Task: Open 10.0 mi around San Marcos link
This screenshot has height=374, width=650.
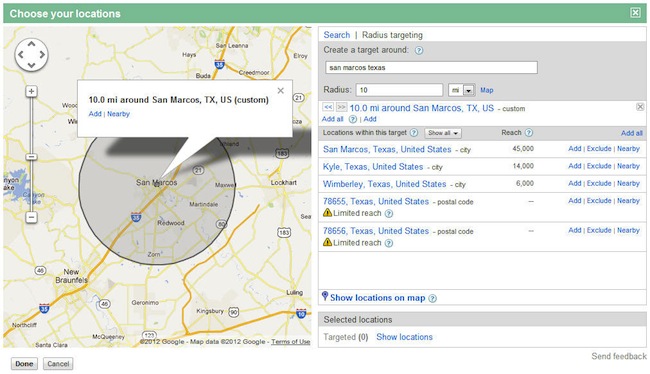Action: [x=422, y=108]
